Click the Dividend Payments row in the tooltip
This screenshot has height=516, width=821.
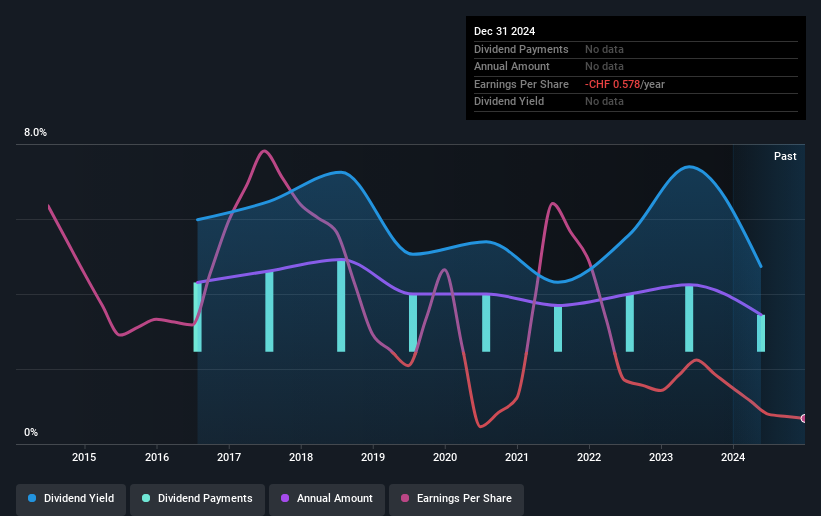(x=636, y=49)
